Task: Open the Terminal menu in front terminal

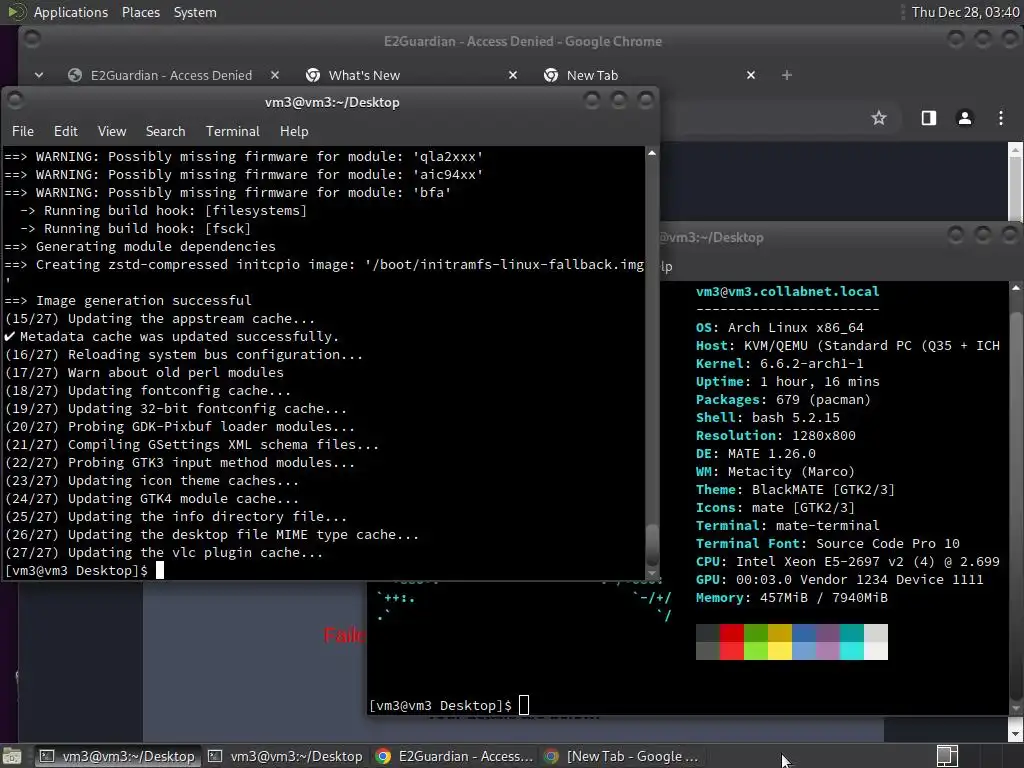Action: tap(232, 131)
